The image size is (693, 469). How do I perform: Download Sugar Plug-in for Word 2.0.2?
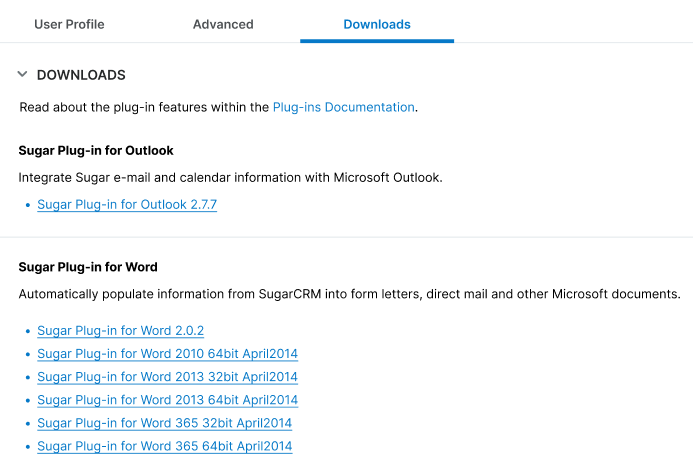(120, 331)
